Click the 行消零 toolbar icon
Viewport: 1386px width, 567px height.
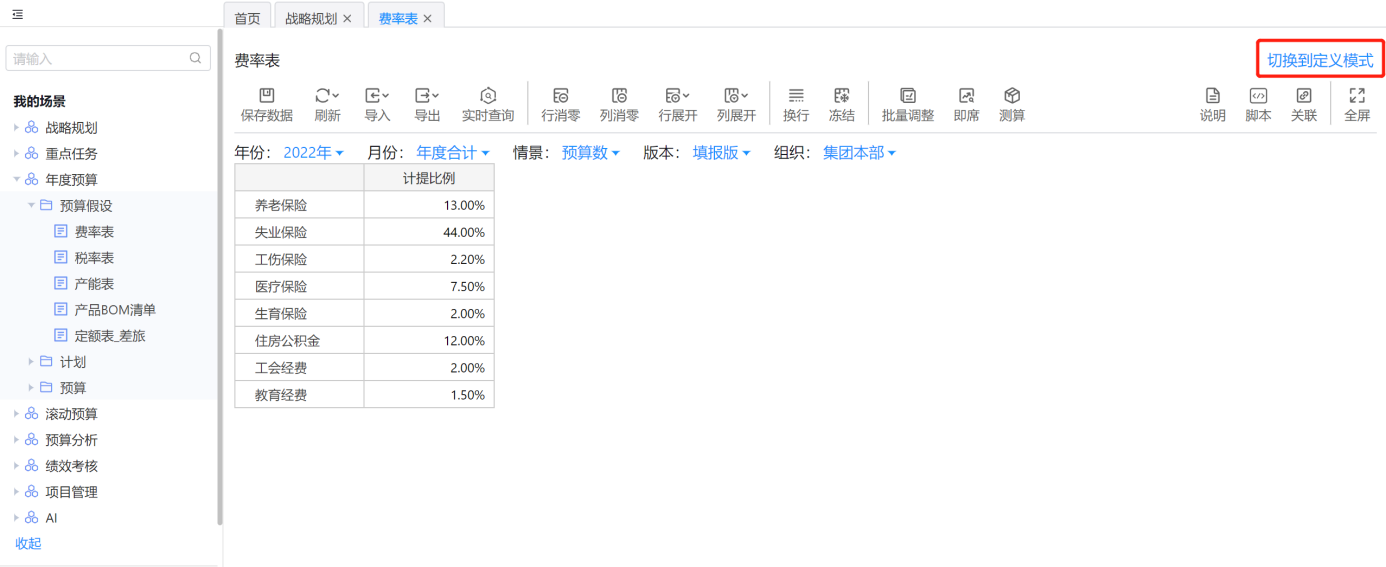point(561,96)
